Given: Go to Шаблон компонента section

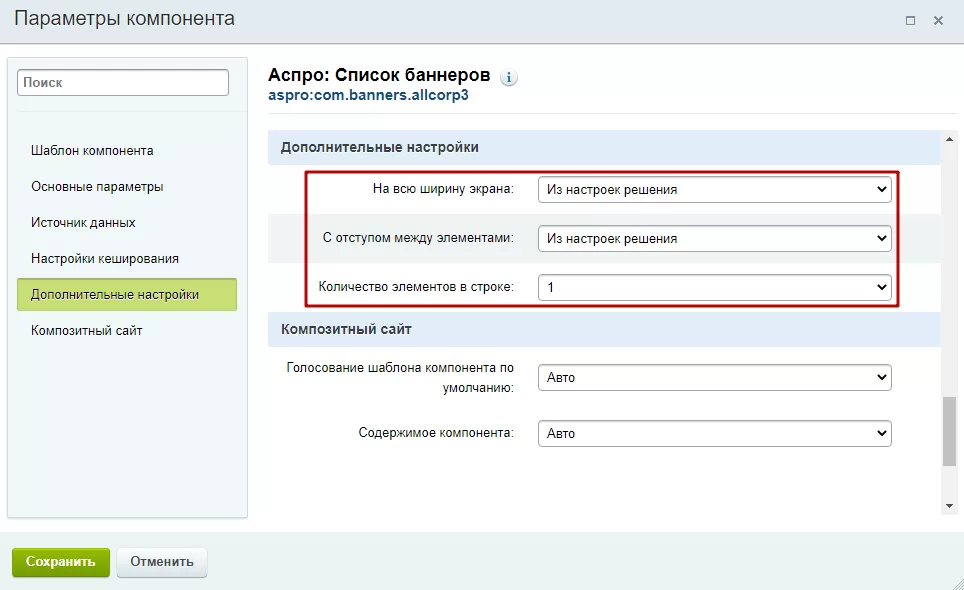Looking at the screenshot, I should click(92, 151).
